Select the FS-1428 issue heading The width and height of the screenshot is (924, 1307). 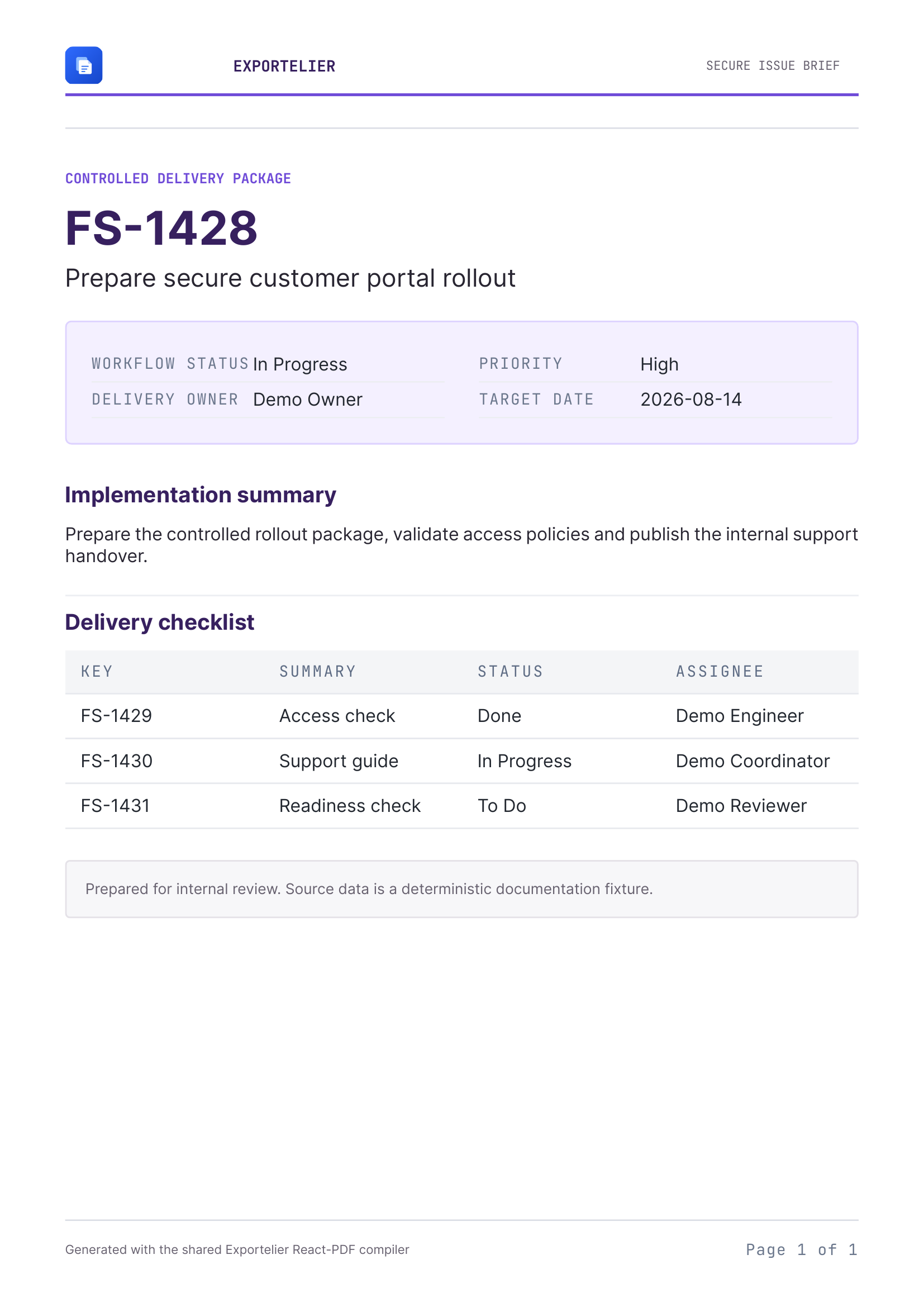point(161,229)
